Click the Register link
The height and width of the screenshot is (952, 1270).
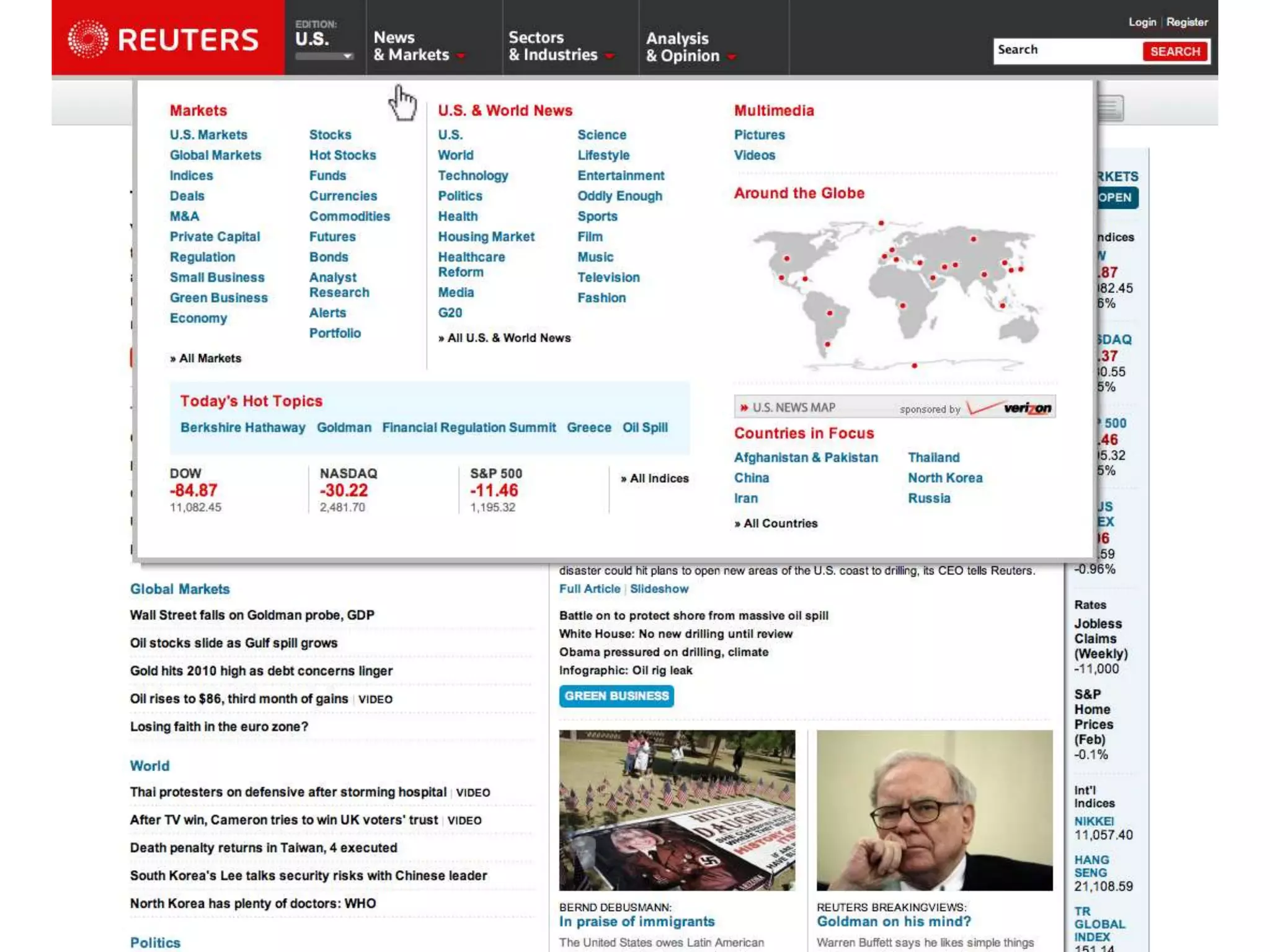pos(1186,22)
